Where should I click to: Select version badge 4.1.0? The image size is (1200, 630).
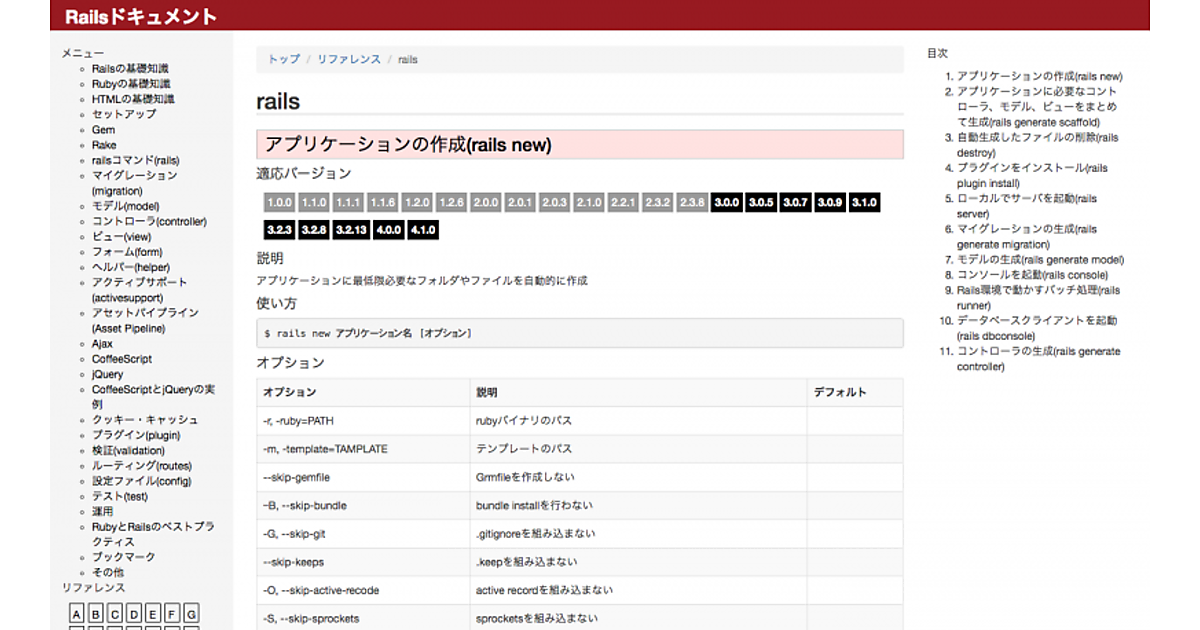[422, 230]
